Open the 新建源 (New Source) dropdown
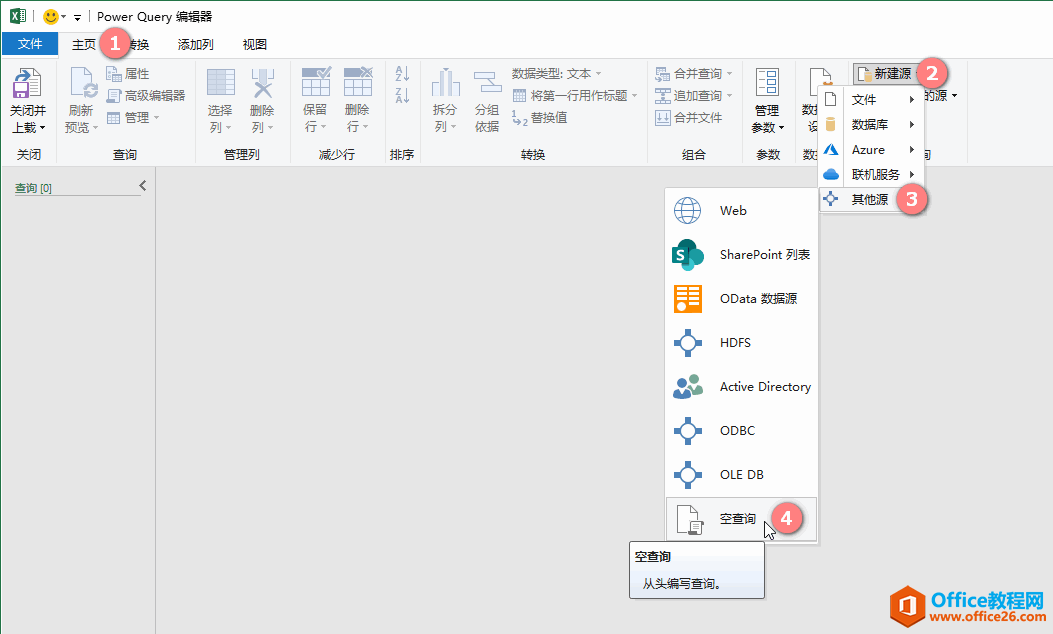Image resolution: width=1053 pixels, height=634 pixels. coord(886,73)
